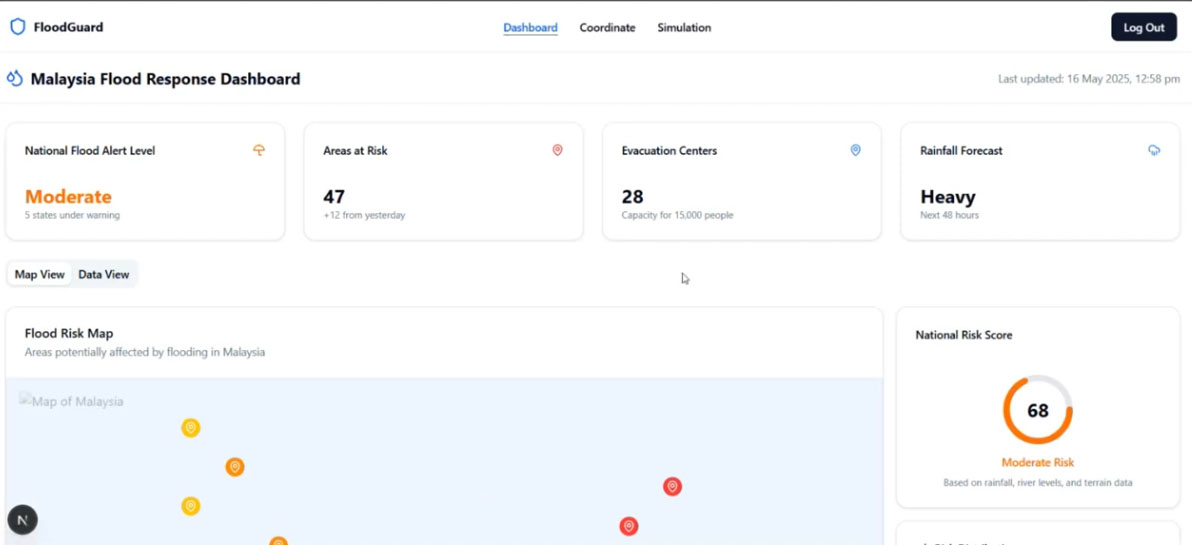
Task: Click blue pin icon in Evacuation Centers card
Action: click(x=855, y=151)
